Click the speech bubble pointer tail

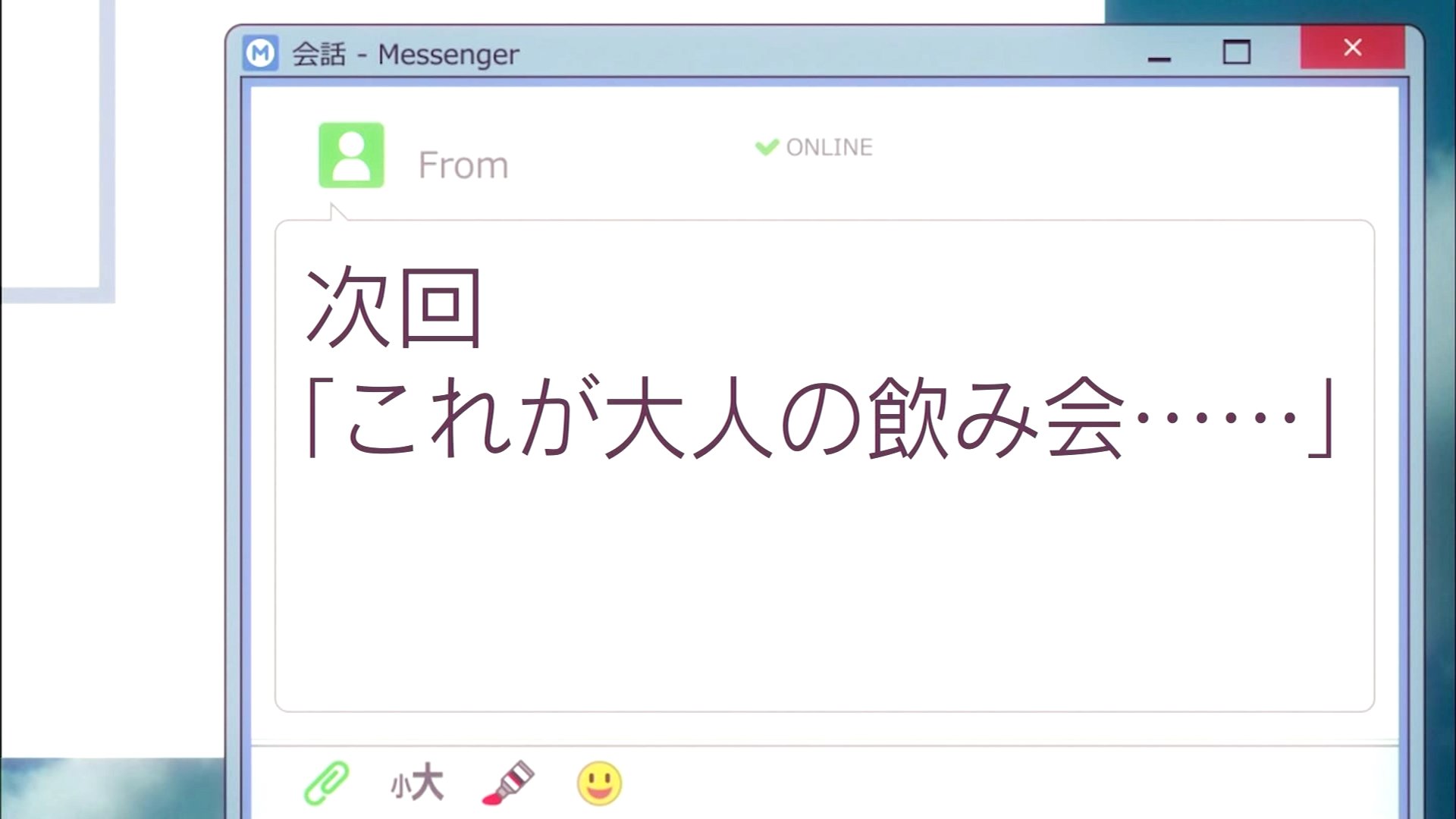tap(338, 212)
